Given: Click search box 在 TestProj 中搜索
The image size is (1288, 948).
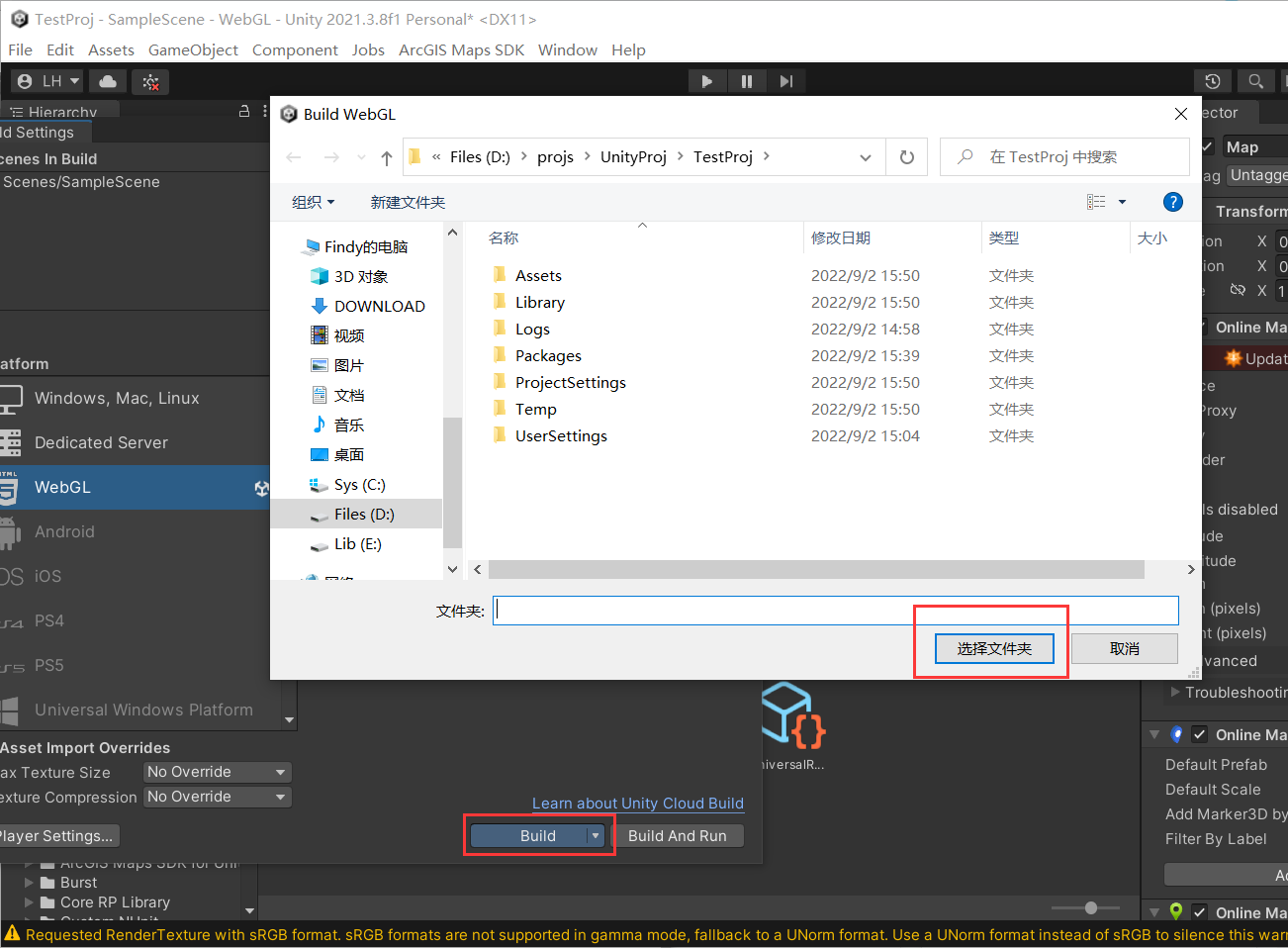Looking at the screenshot, I should [x=1064, y=157].
